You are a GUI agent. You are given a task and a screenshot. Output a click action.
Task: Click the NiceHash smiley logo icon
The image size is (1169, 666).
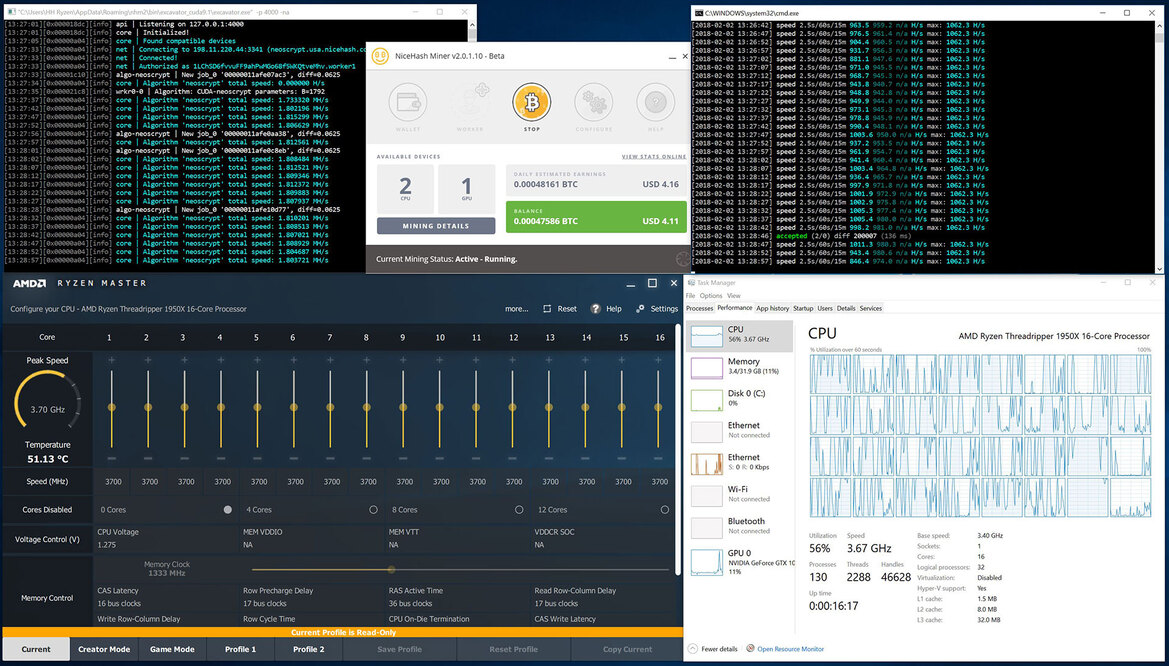(380, 57)
